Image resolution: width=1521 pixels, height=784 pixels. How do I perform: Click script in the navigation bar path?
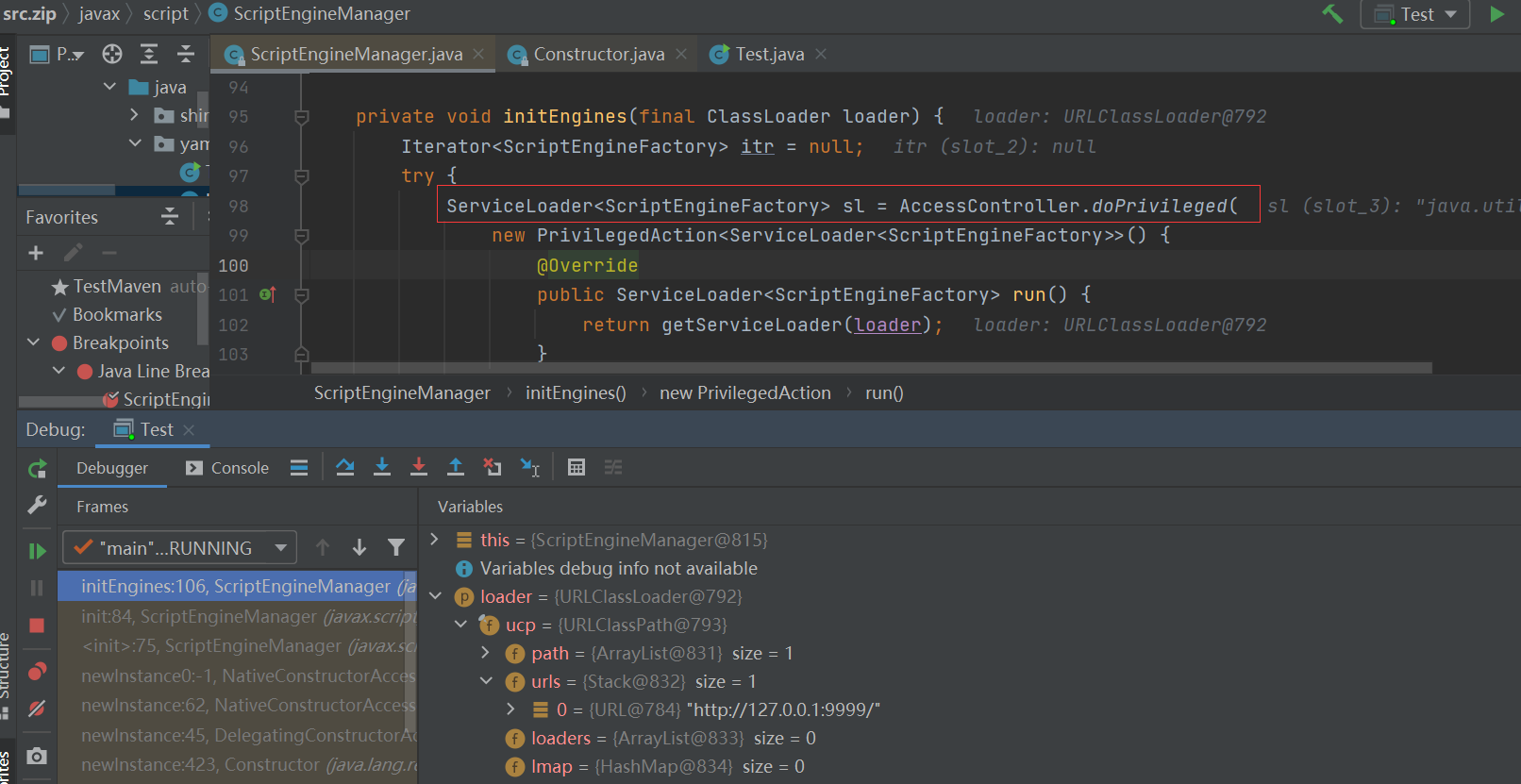click(x=166, y=14)
